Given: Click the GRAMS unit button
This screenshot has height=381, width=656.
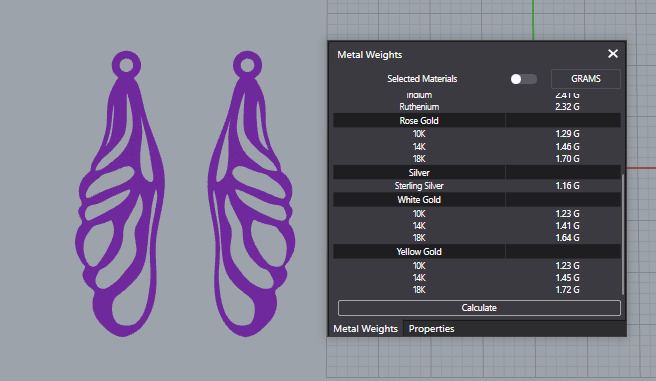Looking at the screenshot, I should pyautogui.click(x=585, y=79).
